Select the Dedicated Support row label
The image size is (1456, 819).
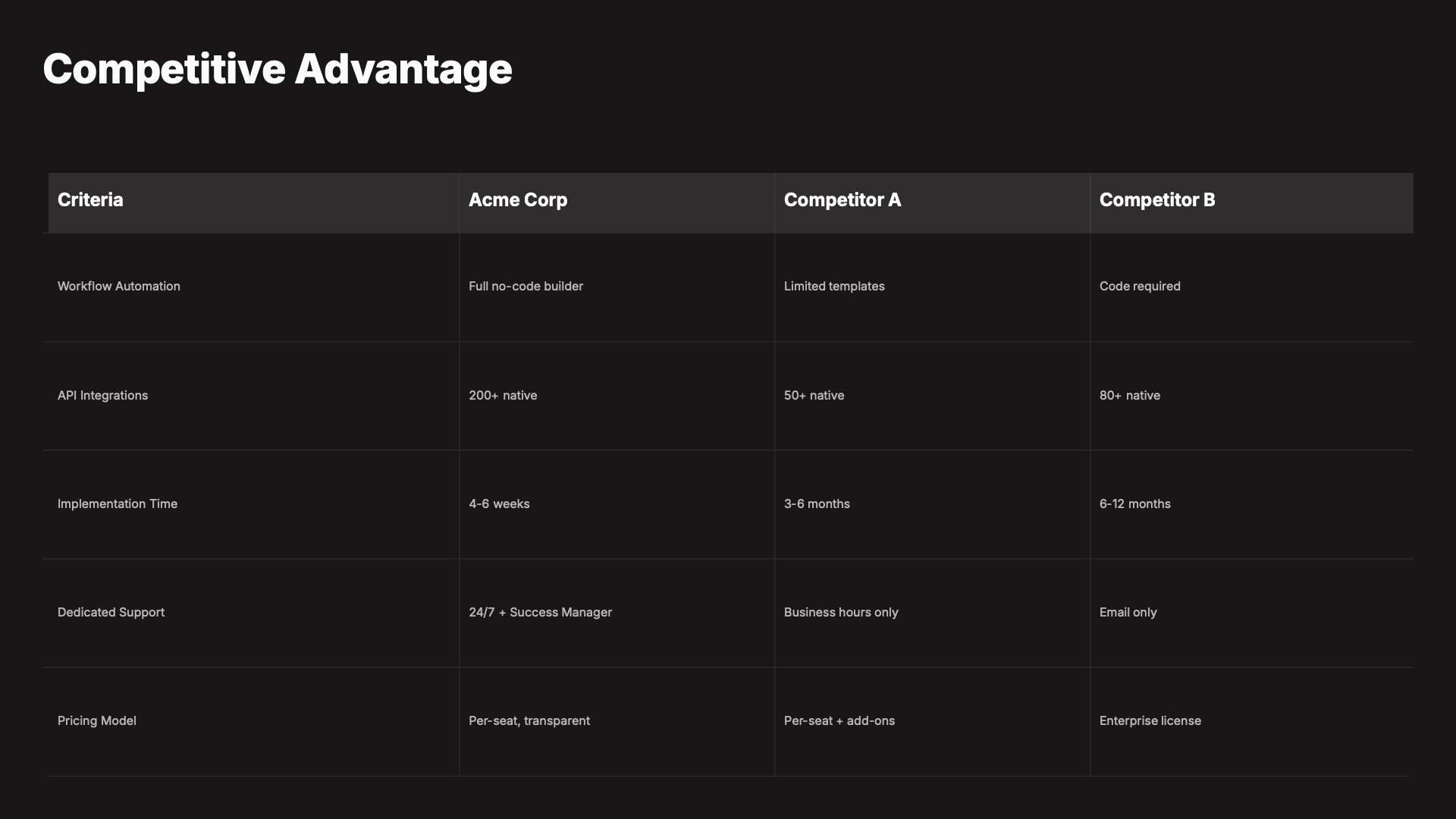[111, 613]
